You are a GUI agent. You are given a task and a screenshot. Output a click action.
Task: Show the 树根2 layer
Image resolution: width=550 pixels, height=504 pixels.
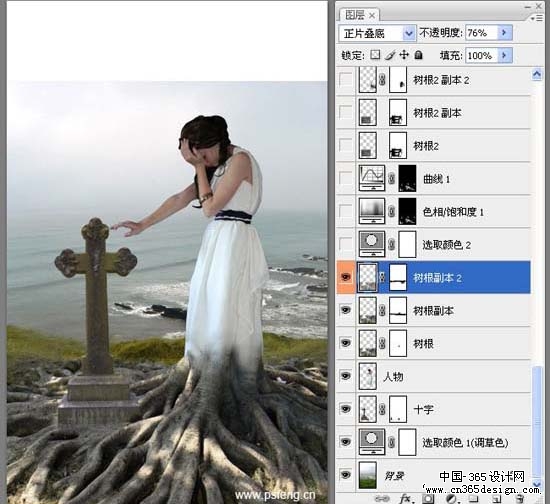coord(346,145)
